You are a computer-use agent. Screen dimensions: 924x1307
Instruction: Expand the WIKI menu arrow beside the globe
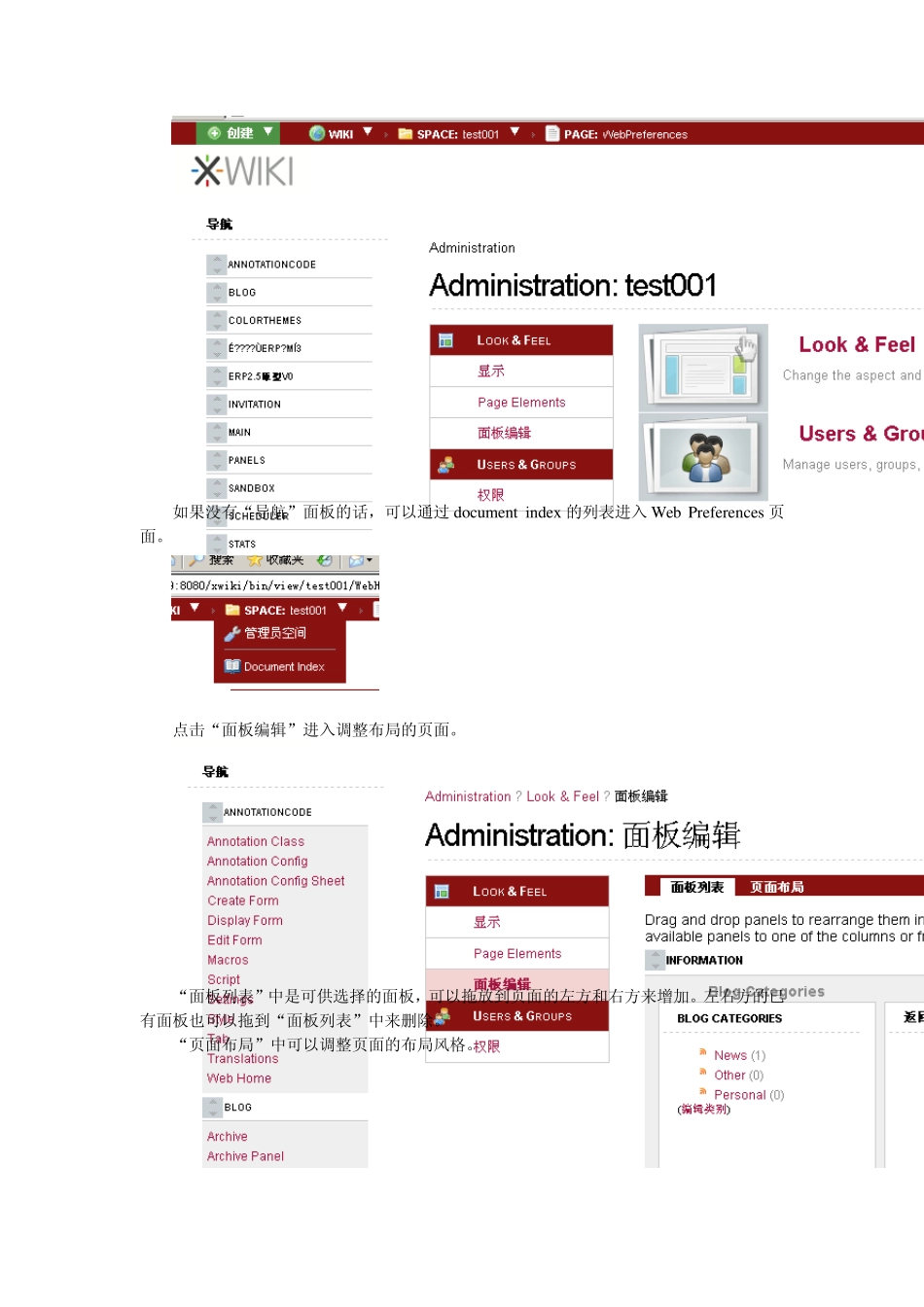(368, 131)
